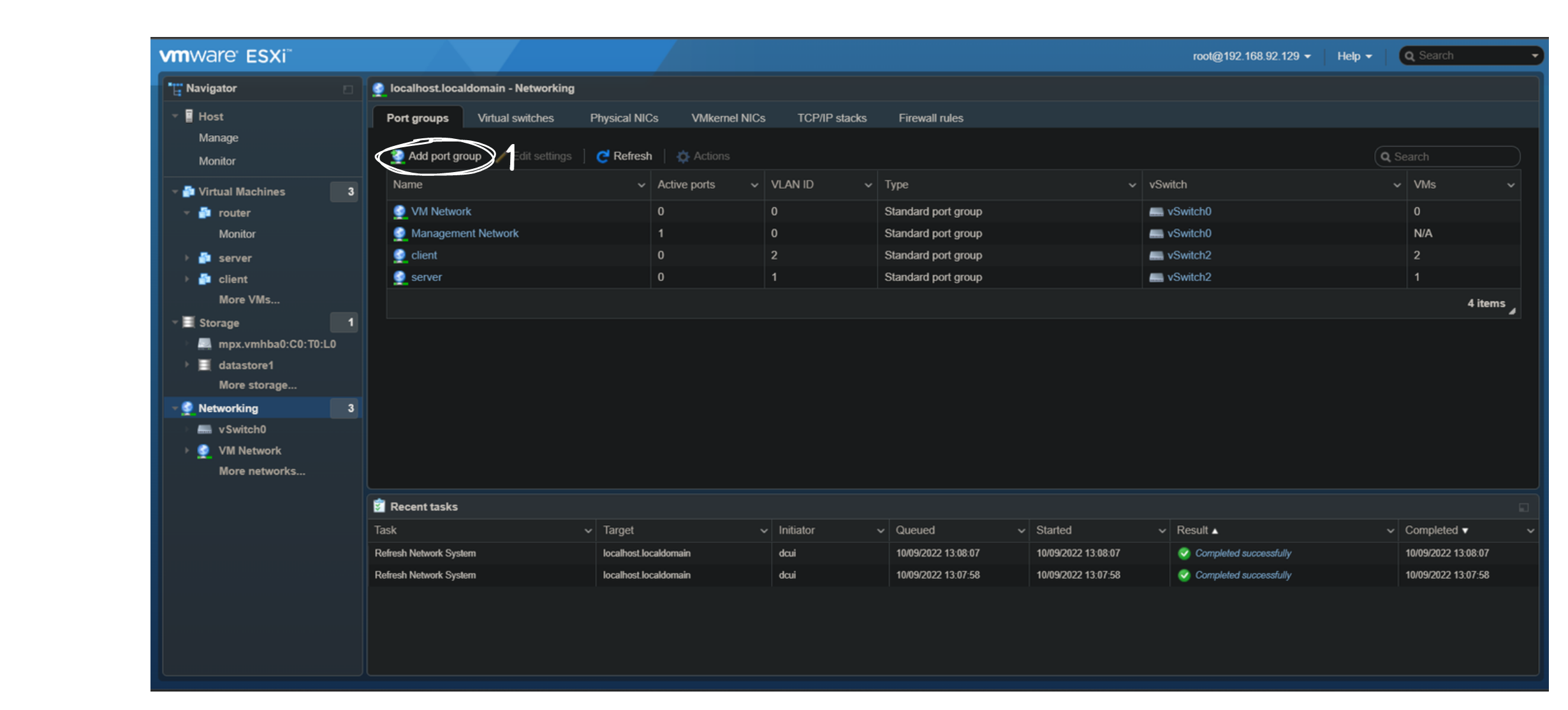Collapse the Host tree node
This screenshot has width=1568, height=710.
(175, 116)
